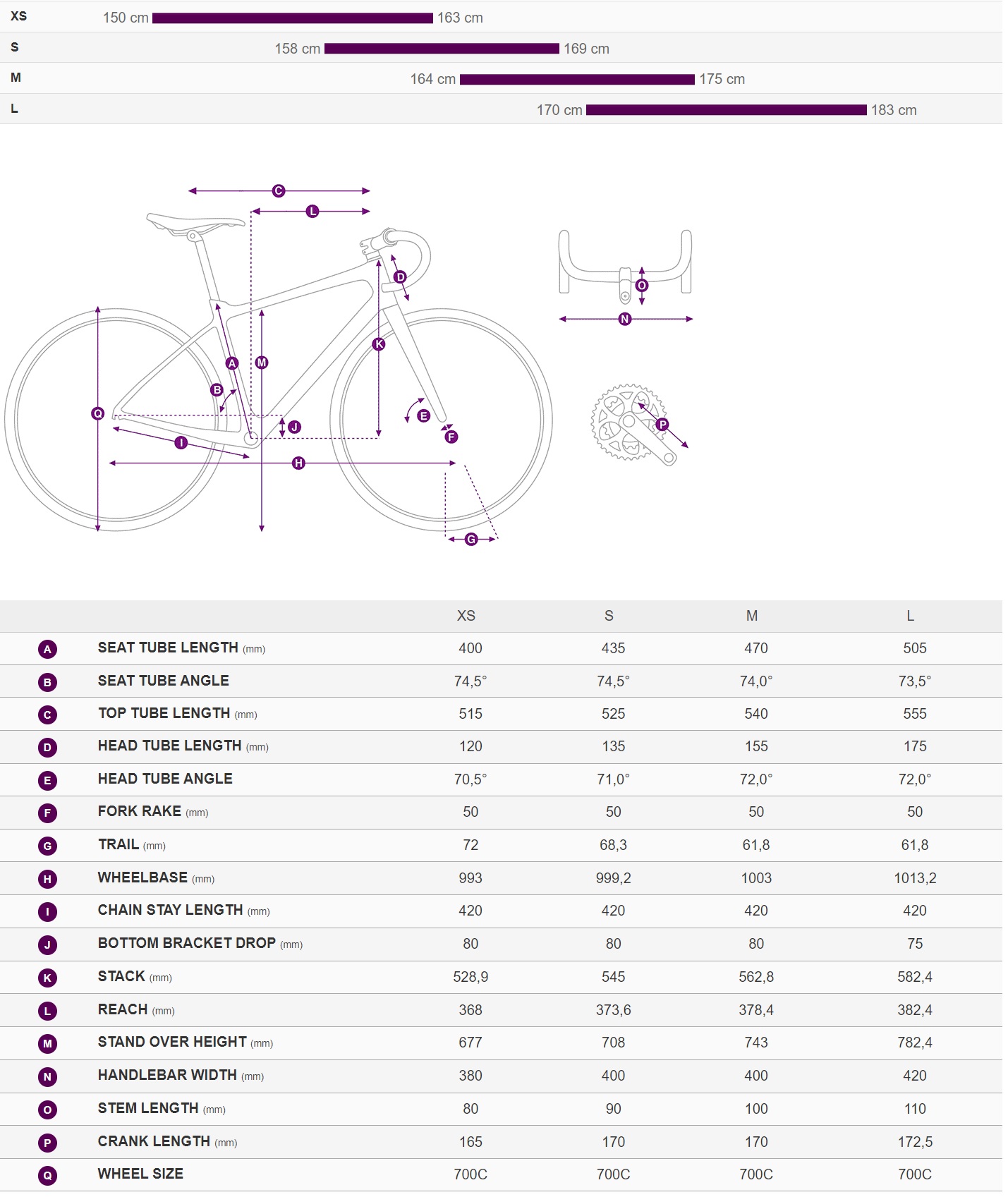Viewport: 1008px width, 1197px height.
Task: Click the N handlebar width marker on diagram
Action: point(625,319)
